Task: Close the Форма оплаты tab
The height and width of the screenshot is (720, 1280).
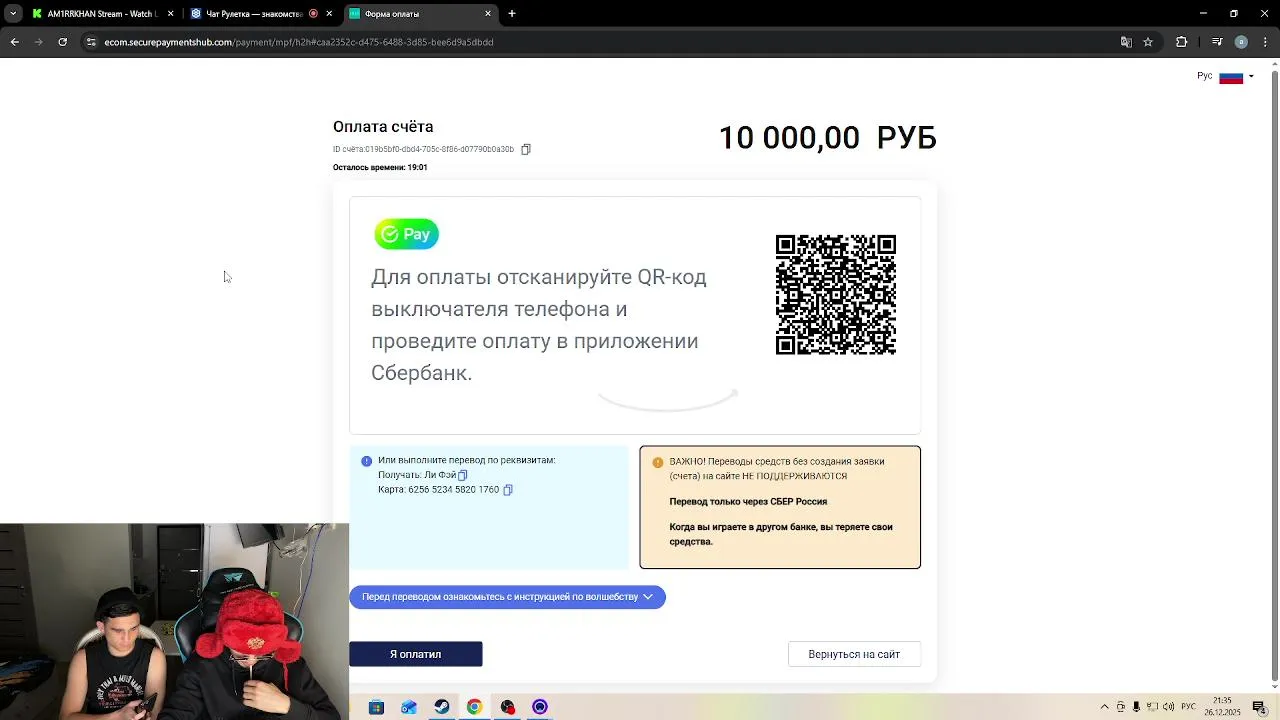Action: (488, 14)
